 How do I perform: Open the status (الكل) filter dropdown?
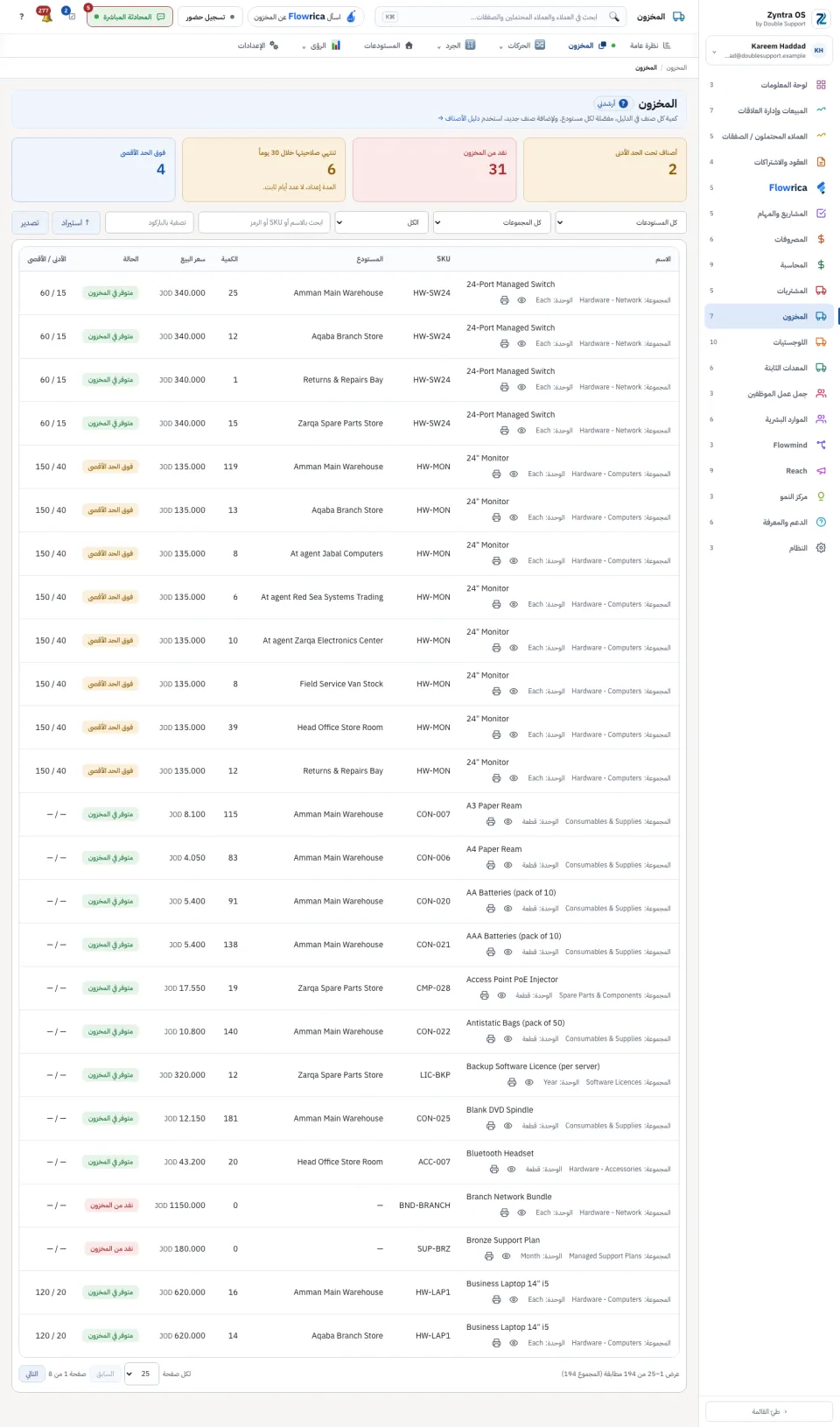pyautogui.click(x=381, y=222)
